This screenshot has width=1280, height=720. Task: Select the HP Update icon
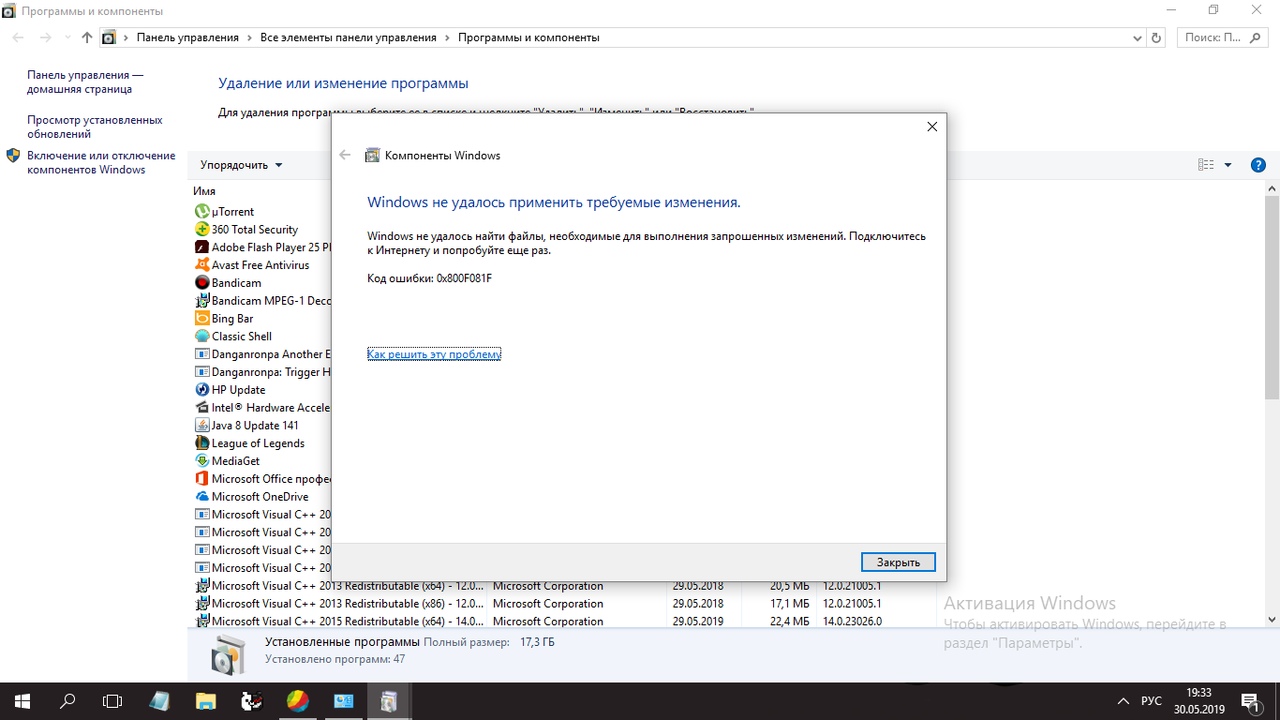click(x=203, y=390)
